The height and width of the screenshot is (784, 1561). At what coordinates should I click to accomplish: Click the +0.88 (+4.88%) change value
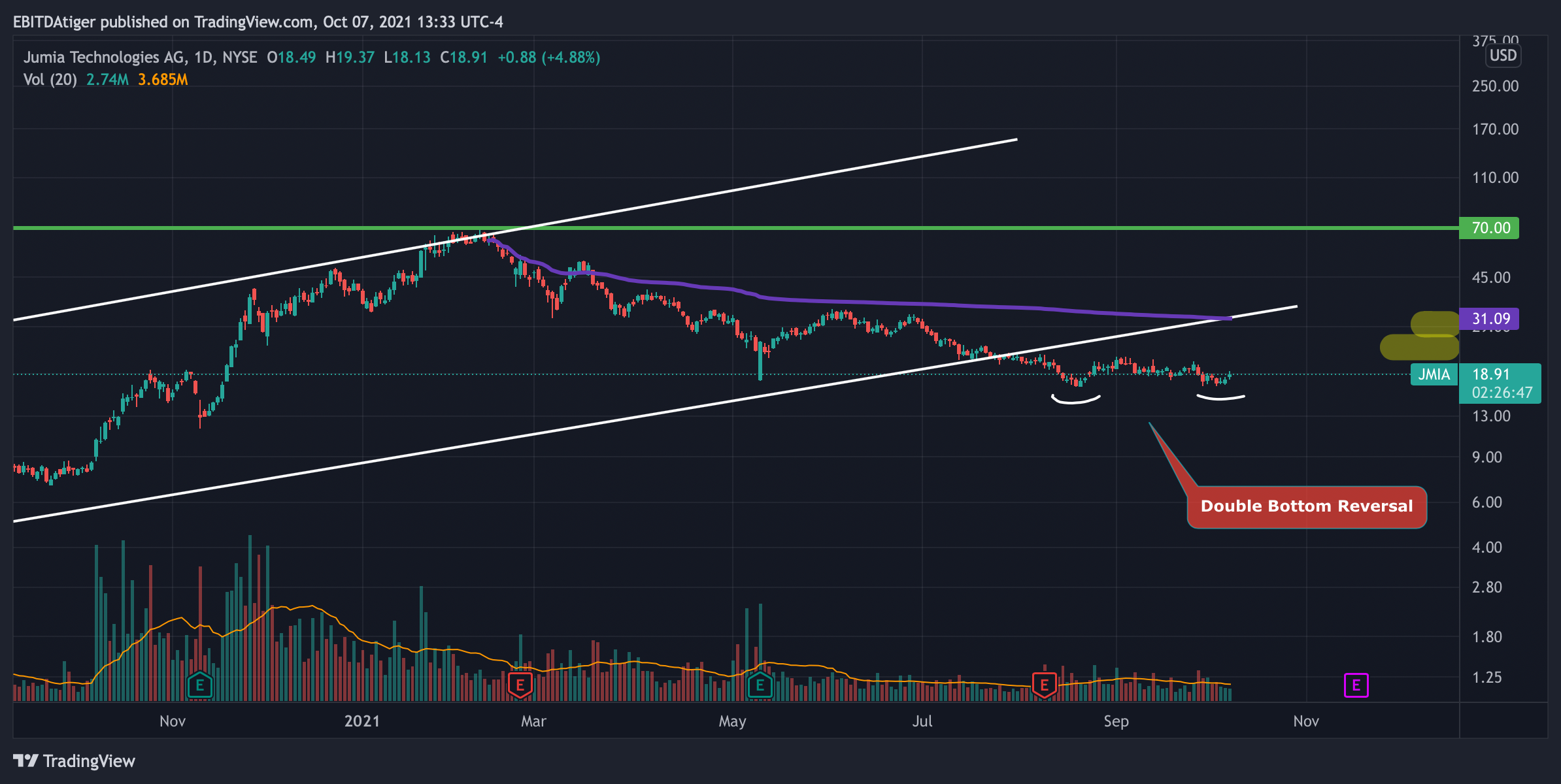click(x=549, y=57)
